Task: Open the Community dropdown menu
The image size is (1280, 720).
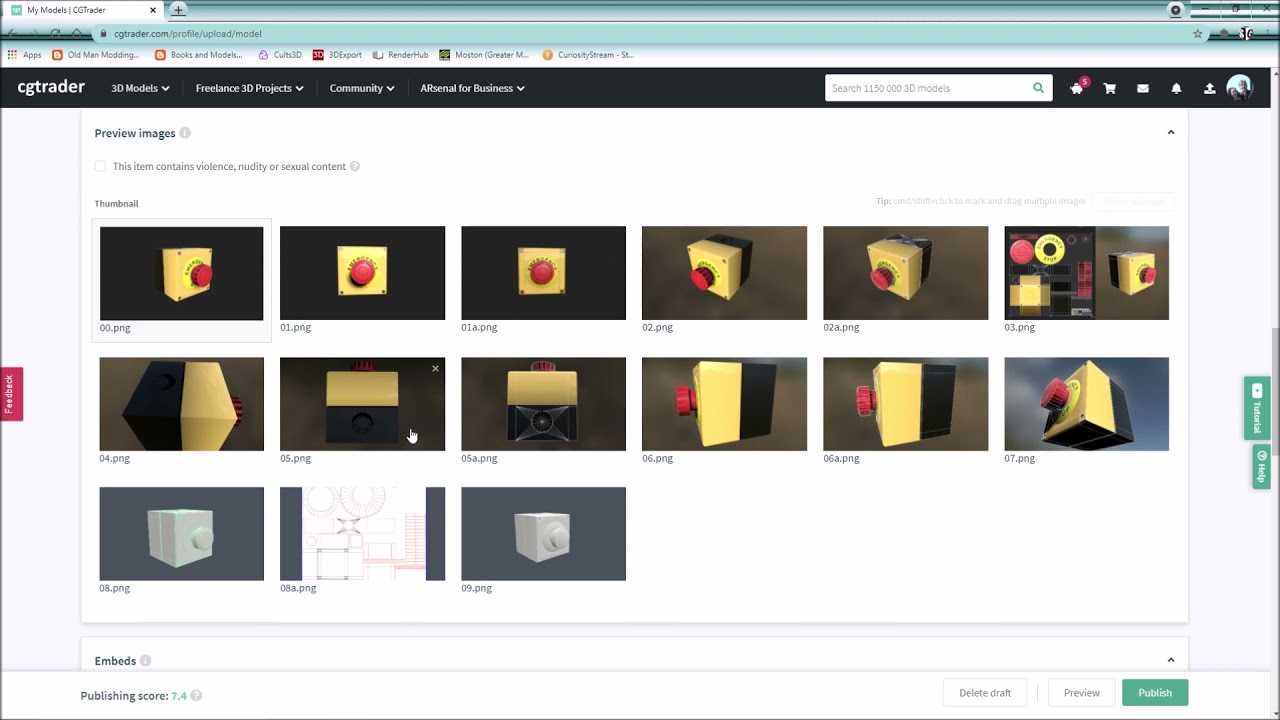Action: click(x=362, y=88)
